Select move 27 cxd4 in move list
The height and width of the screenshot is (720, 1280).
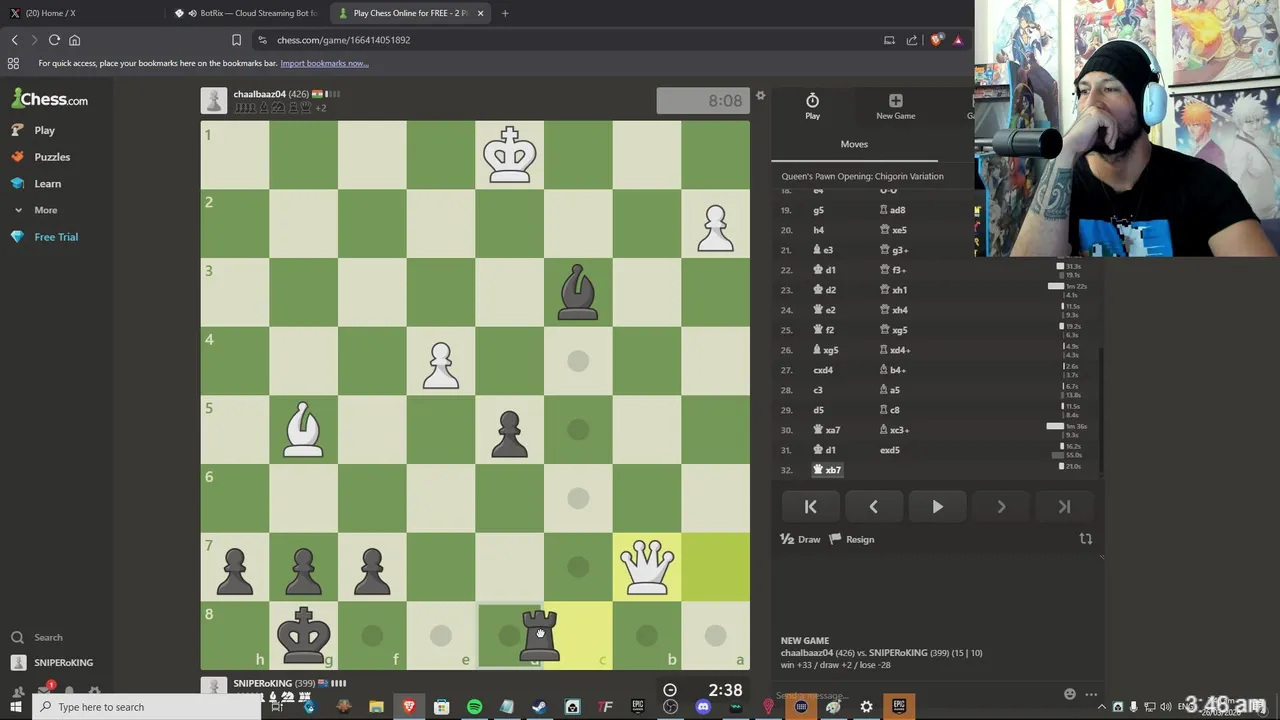823,370
